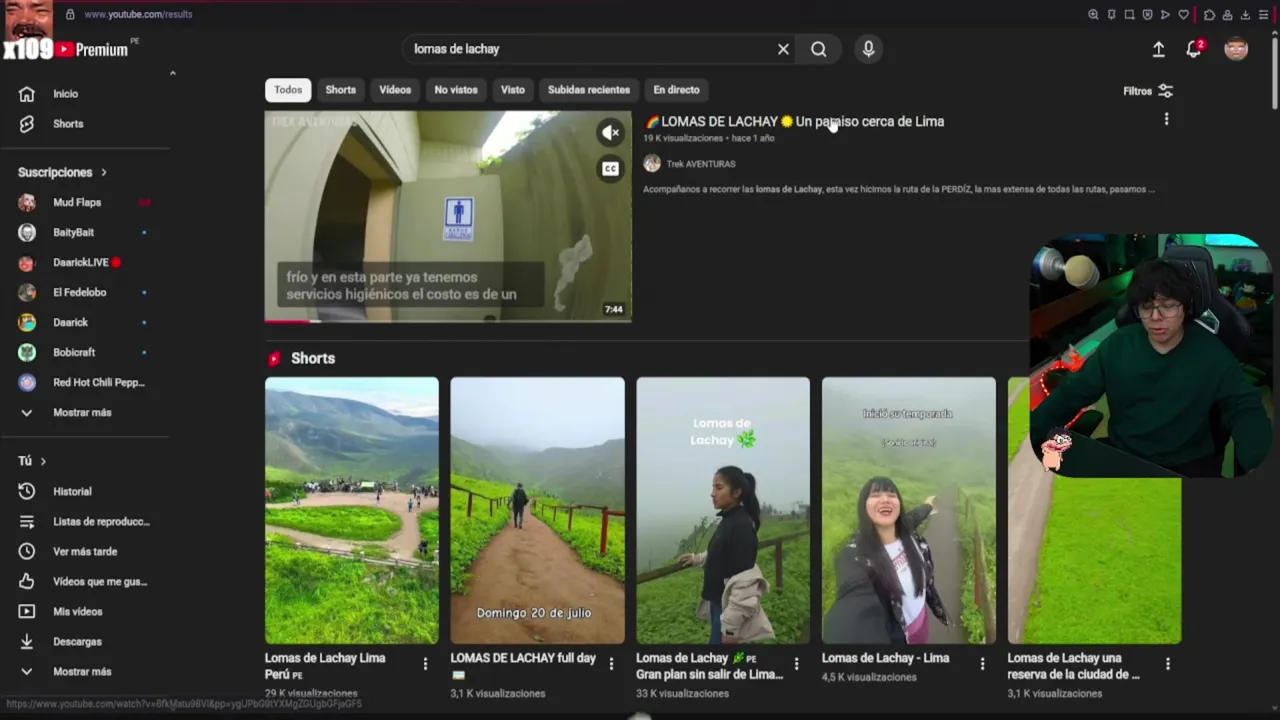1280x720 pixels.
Task: Click the browser pin icon
Action: [1111, 14]
